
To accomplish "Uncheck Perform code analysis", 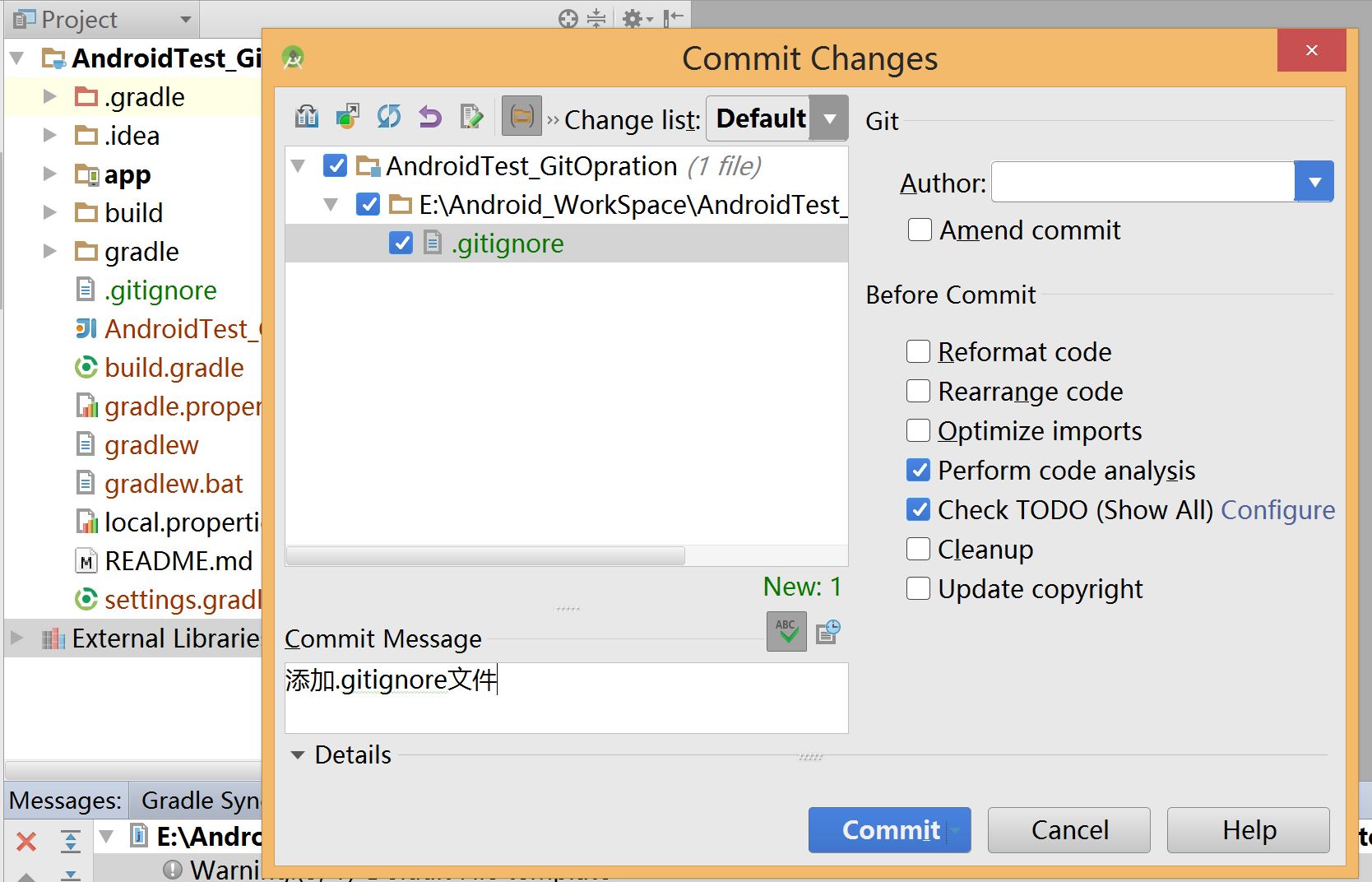I will point(918,470).
